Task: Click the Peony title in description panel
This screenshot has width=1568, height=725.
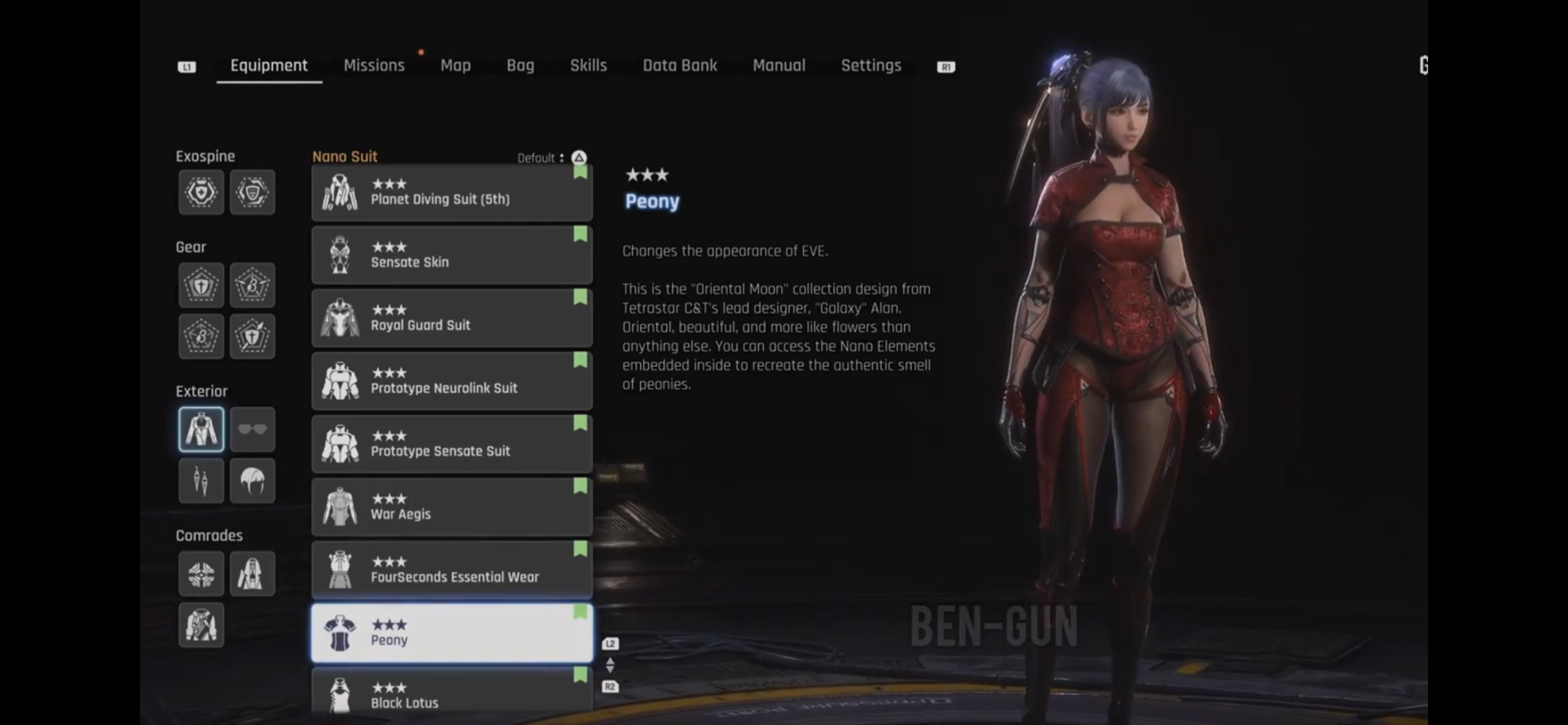Action: (x=652, y=201)
